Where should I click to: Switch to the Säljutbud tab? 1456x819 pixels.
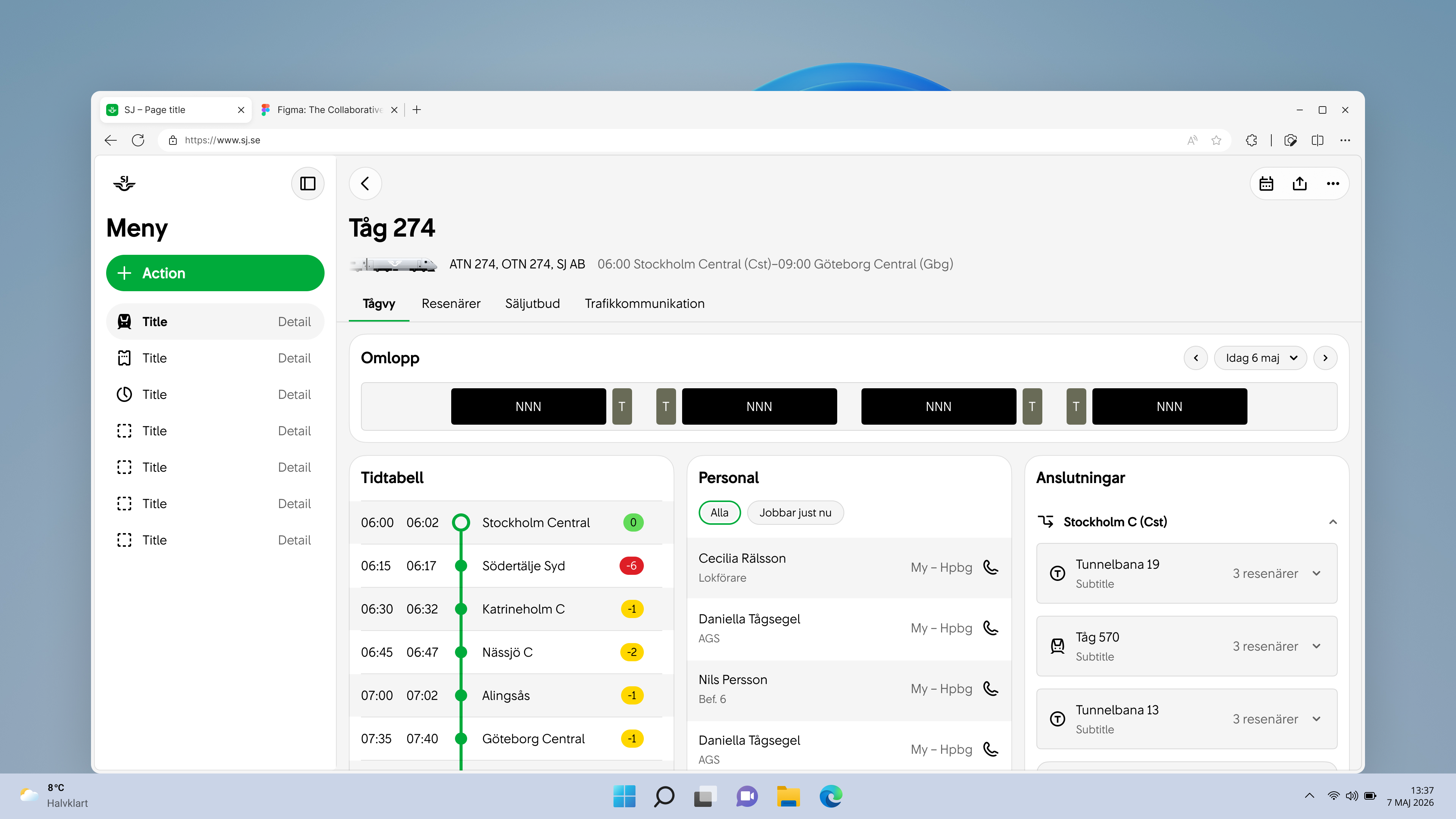[x=532, y=303]
